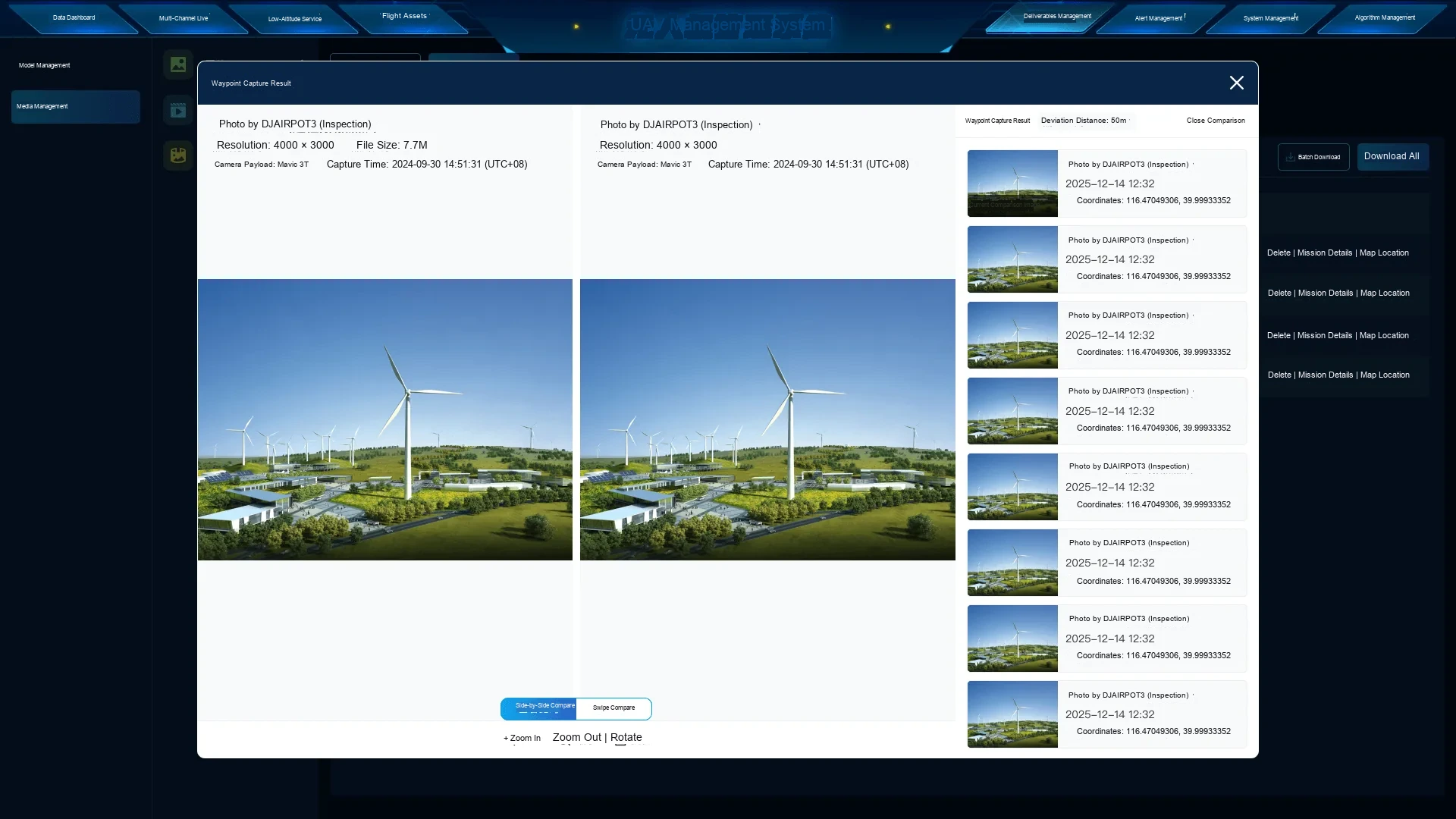Click Rotate below the images
The width and height of the screenshot is (1456, 819).
coord(626,737)
